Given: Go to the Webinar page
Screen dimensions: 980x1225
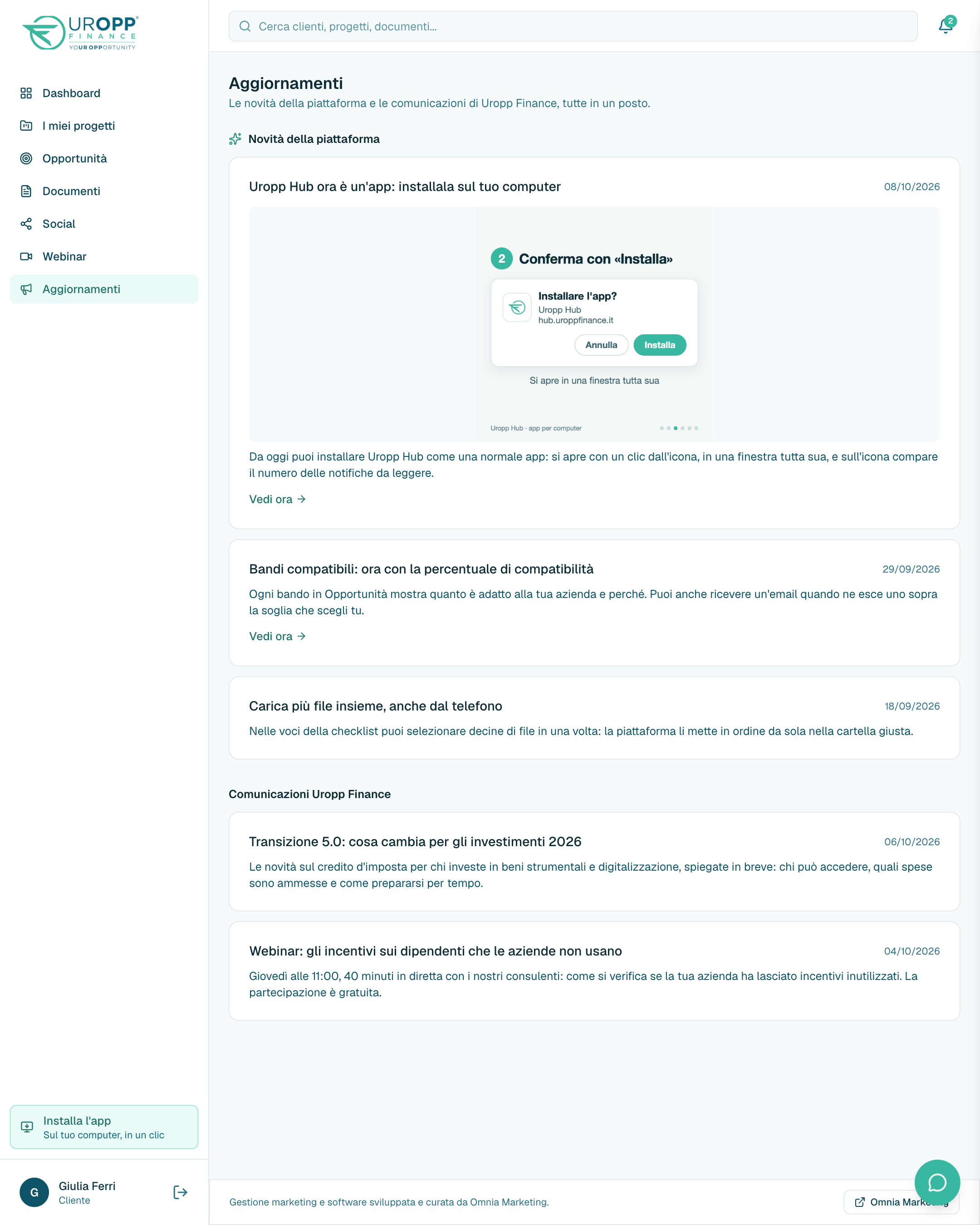Looking at the screenshot, I should pyautogui.click(x=104, y=256).
